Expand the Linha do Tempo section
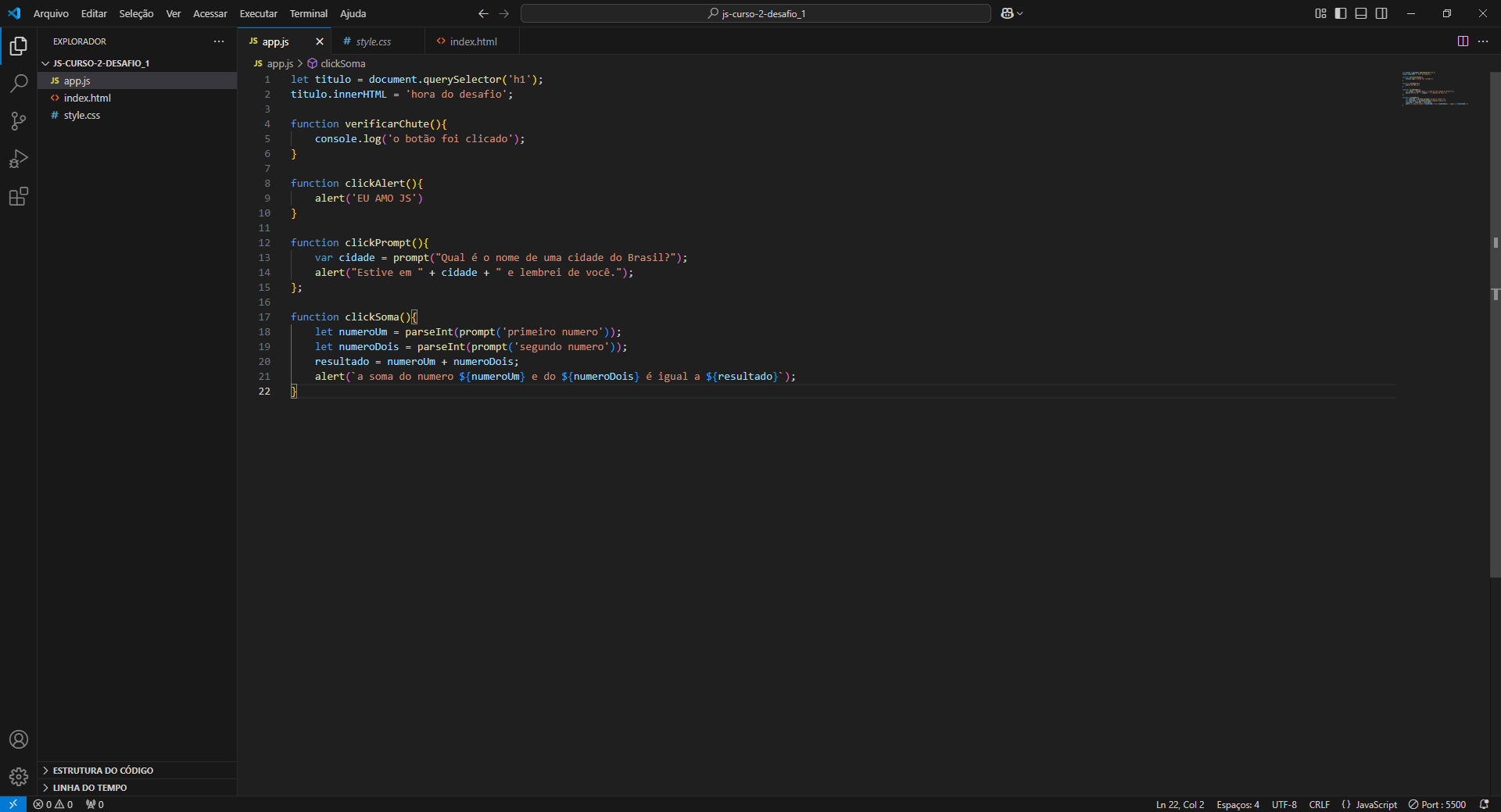The height and width of the screenshot is (812, 1501). (137, 788)
